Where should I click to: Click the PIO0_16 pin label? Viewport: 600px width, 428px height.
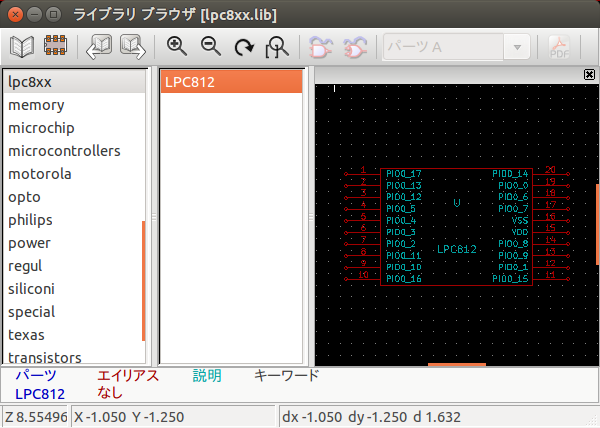(x=404, y=278)
